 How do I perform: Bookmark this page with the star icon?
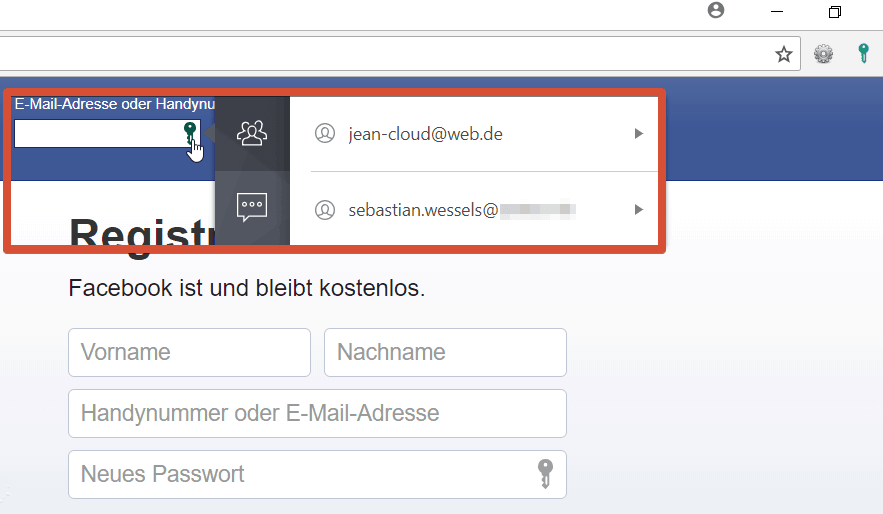coord(783,55)
